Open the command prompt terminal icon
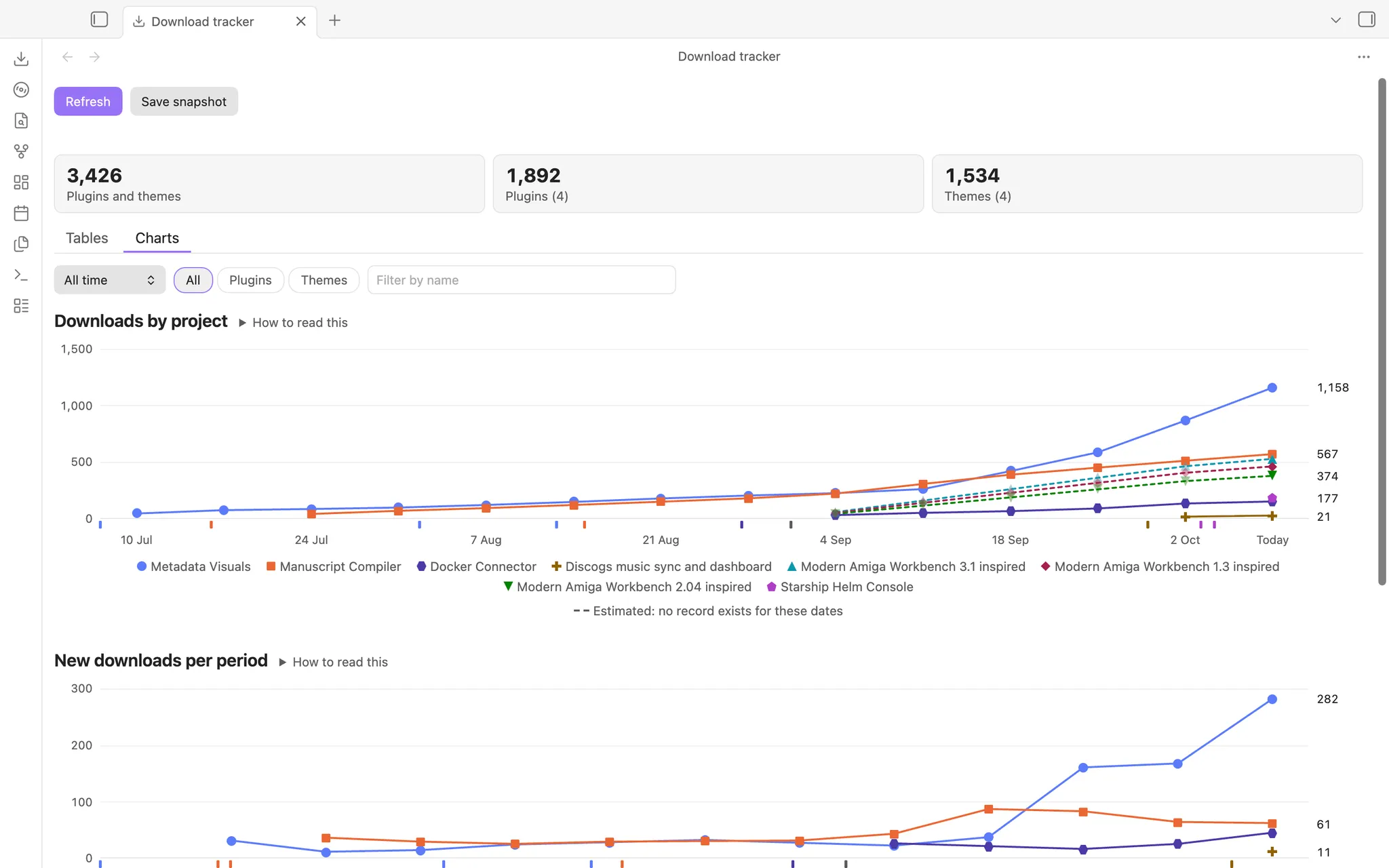Image resolution: width=1389 pixels, height=868 pixels. (21, 275)
